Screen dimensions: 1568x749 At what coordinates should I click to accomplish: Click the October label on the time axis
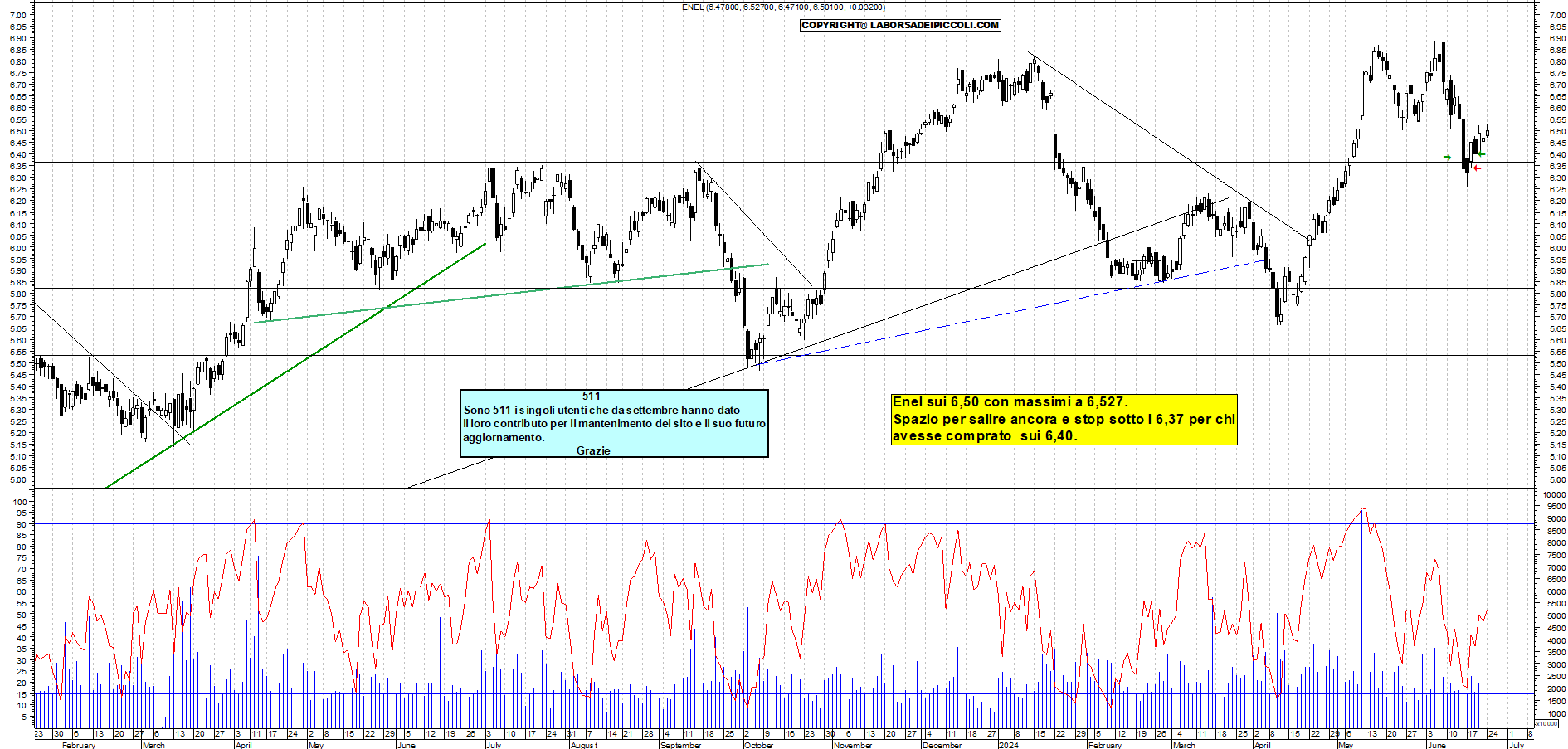pyautogui.click(x=758, y=745)
